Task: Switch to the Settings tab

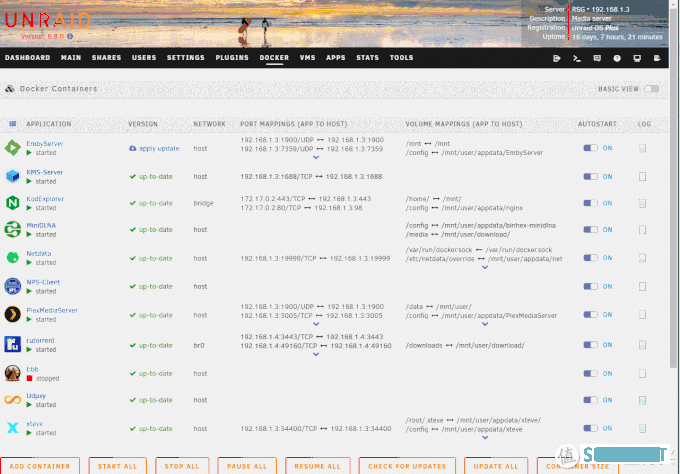Action: click(186, 58)
